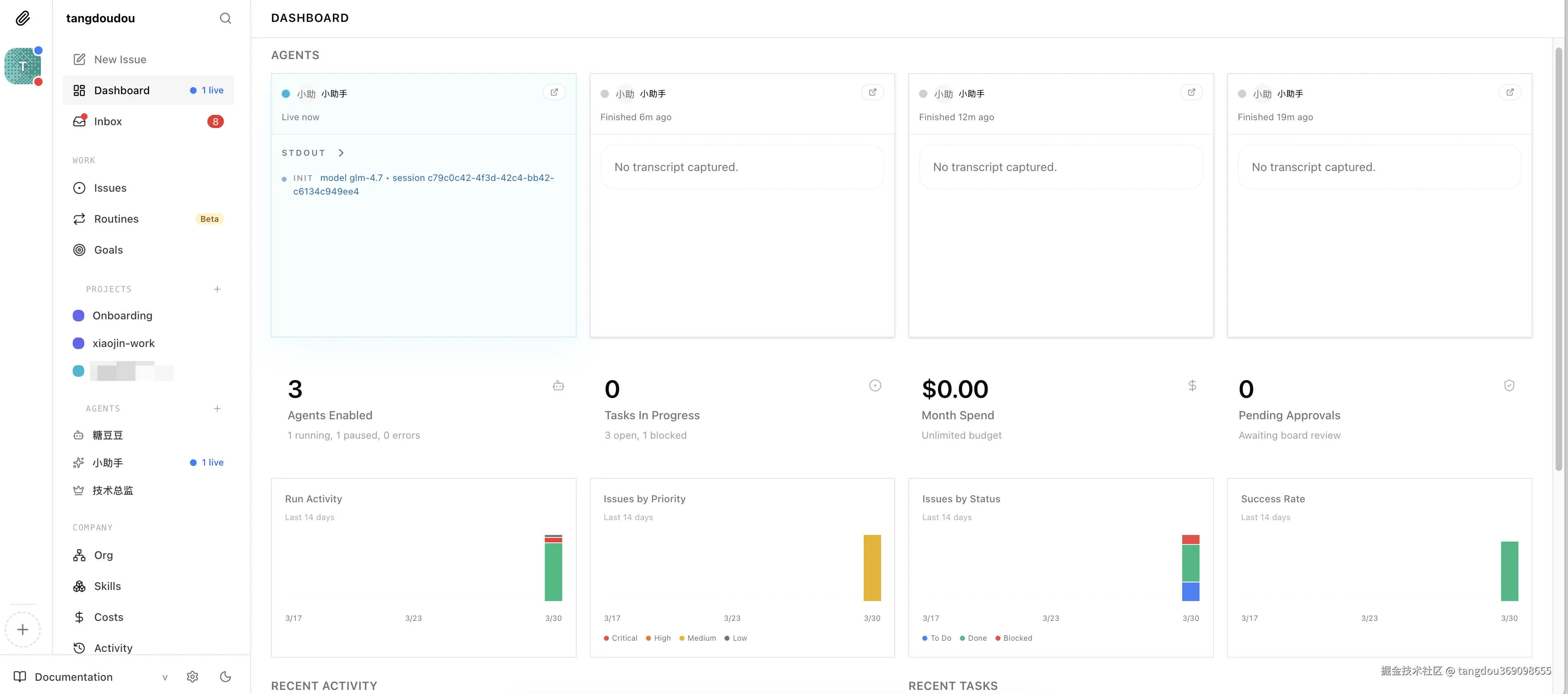1568x694 pixels.
Task: Open external link on 'Finished 19m ago' card
Action: 1510,93
